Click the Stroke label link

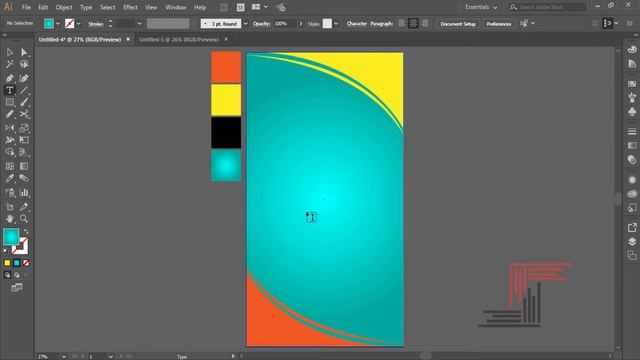point(96,24)
